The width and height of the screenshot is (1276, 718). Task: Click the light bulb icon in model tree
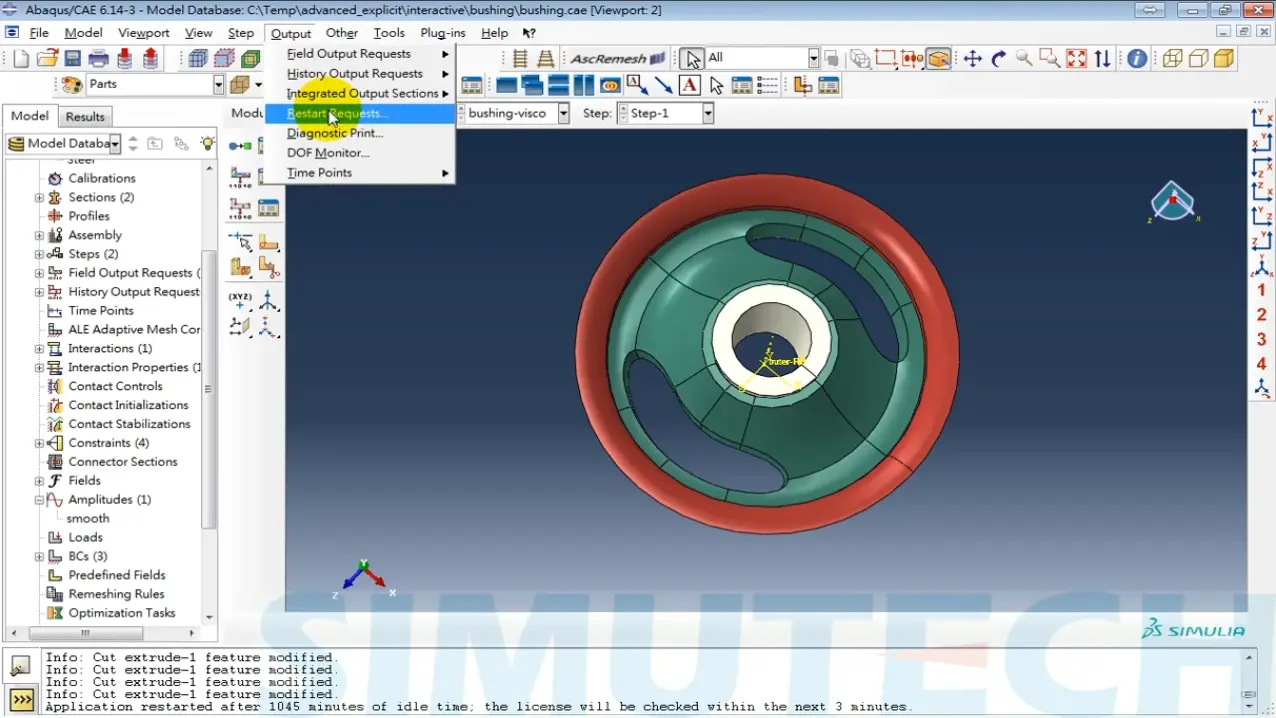207,144
